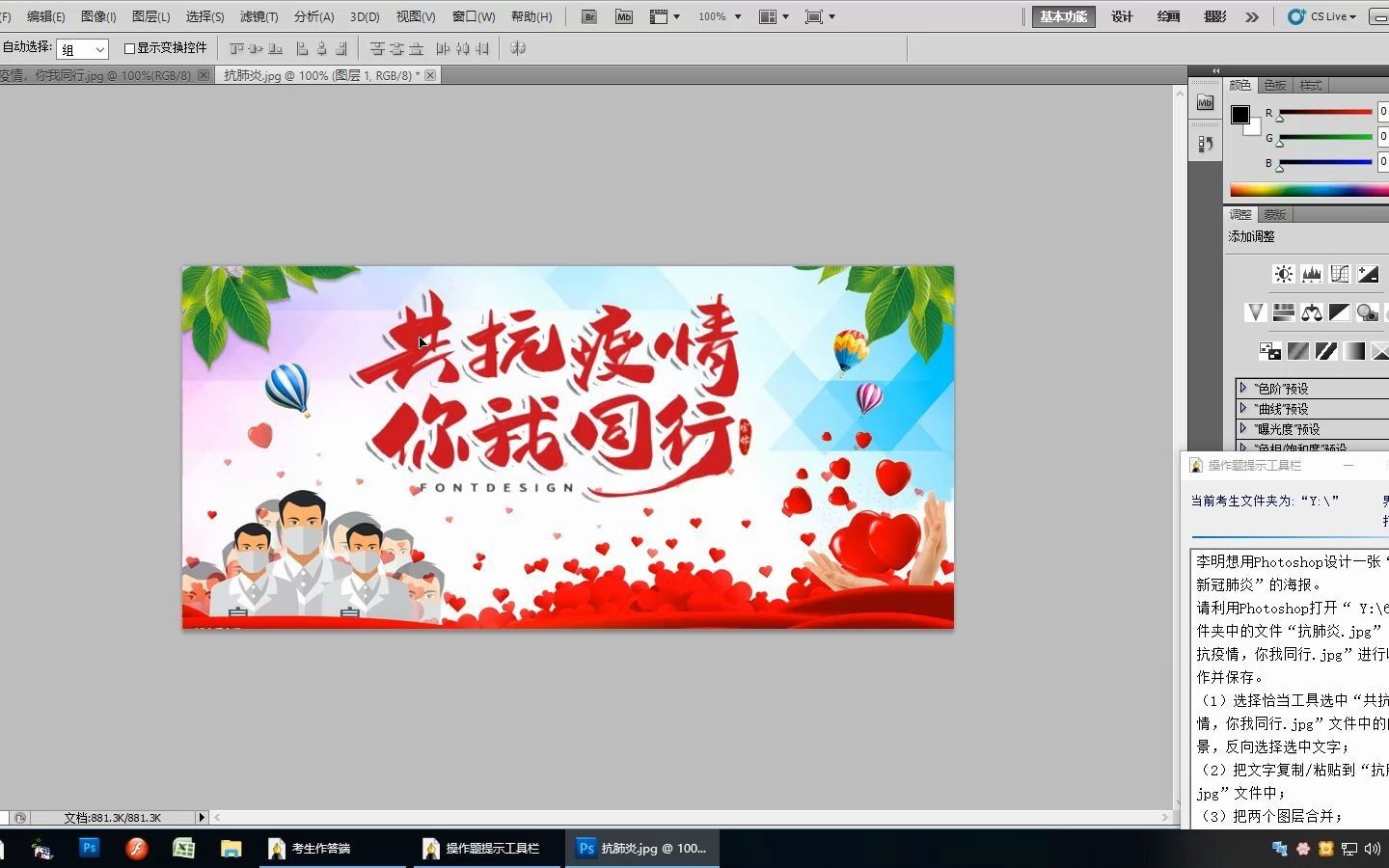Open the Curves adjustment
Screen dimensions: 1389x868
(1340, 274)
